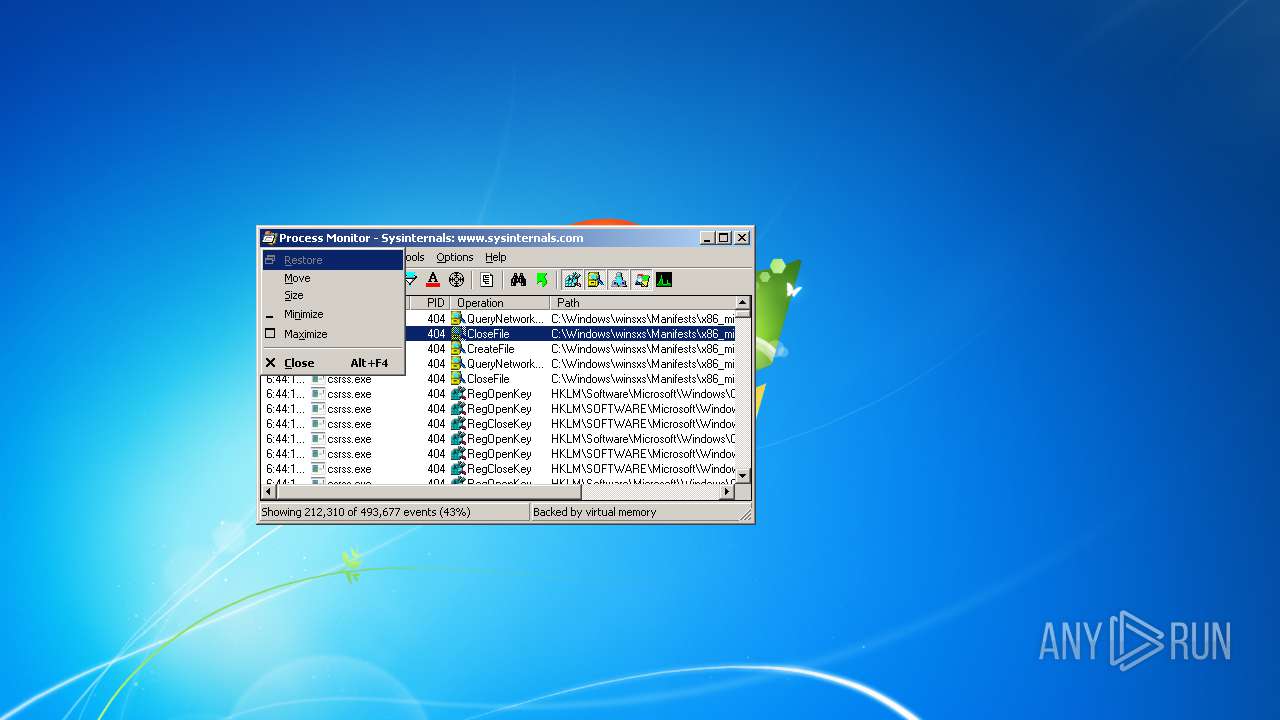Click the Operation column header
Image resolution: width=1280 pixels, height=720 pixels.
[x=499, y=303]
